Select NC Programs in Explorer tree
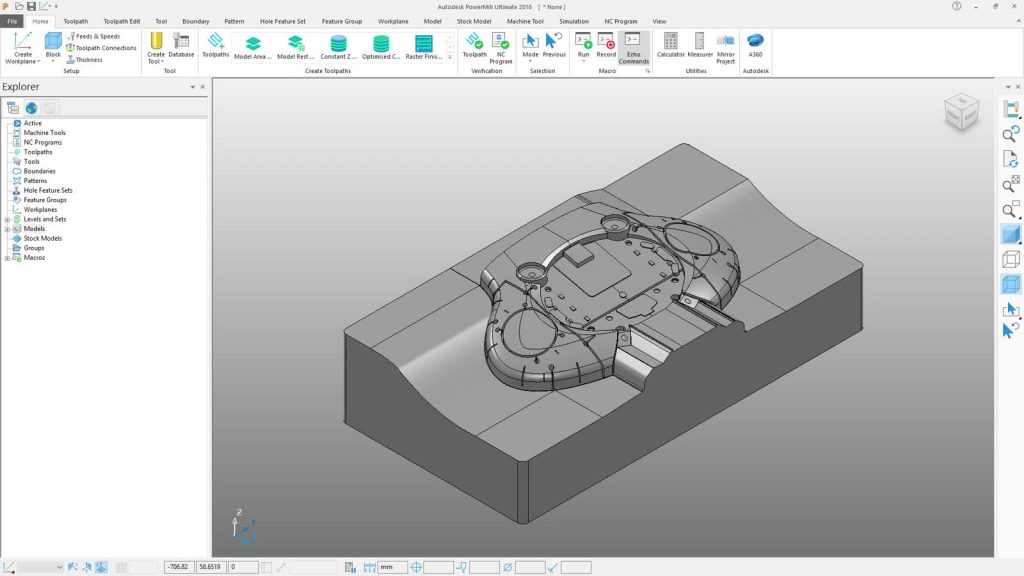This screenshot has width=1024, height=576. pos(43,142)
